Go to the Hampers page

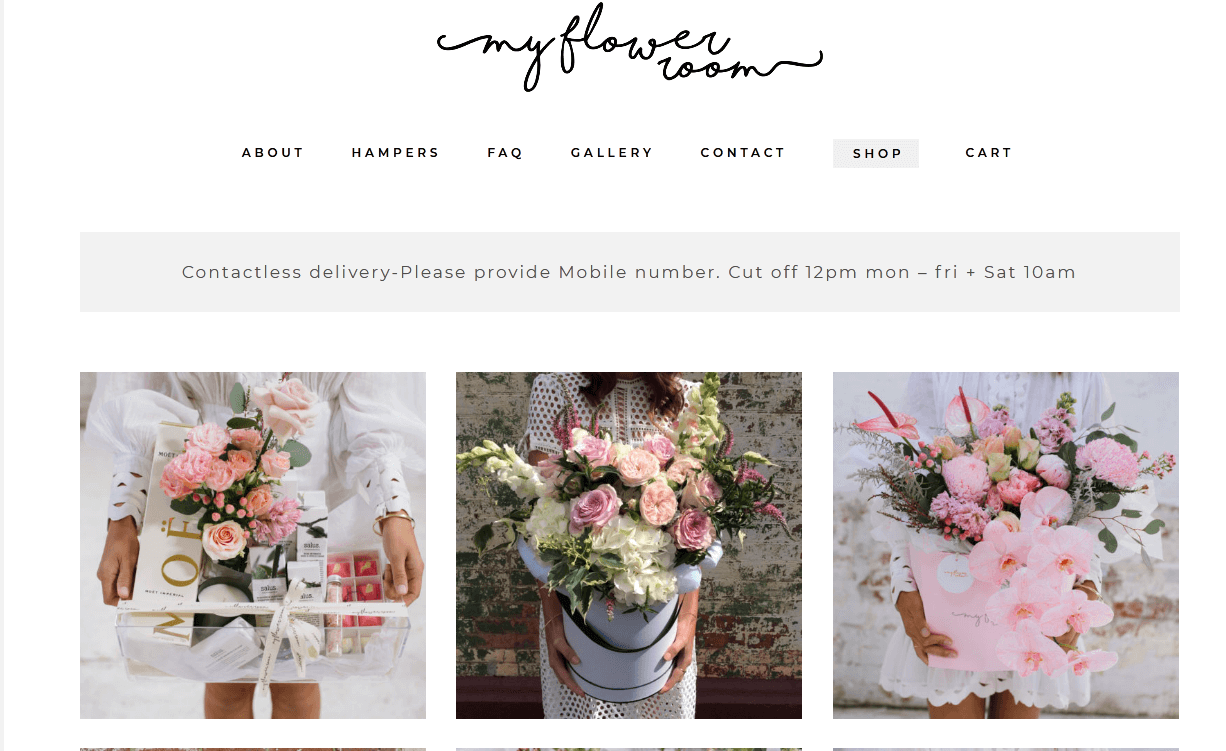coord(396,153)
